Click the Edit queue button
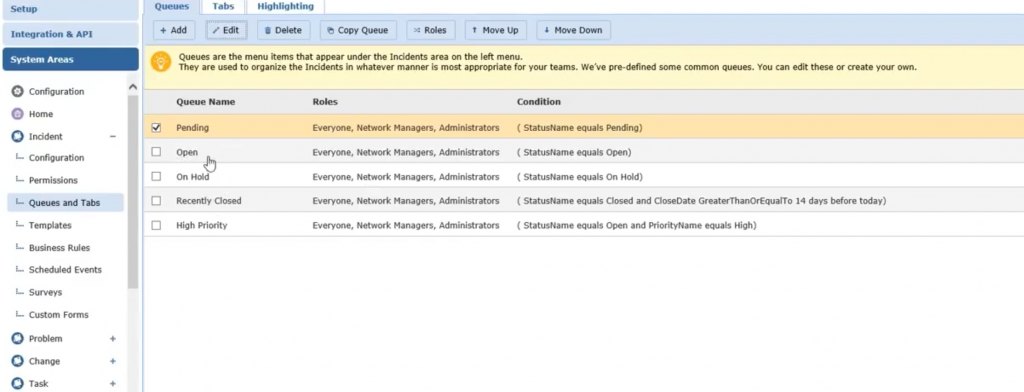Viewport: 1024px width, 392px height. coord(226,30)
